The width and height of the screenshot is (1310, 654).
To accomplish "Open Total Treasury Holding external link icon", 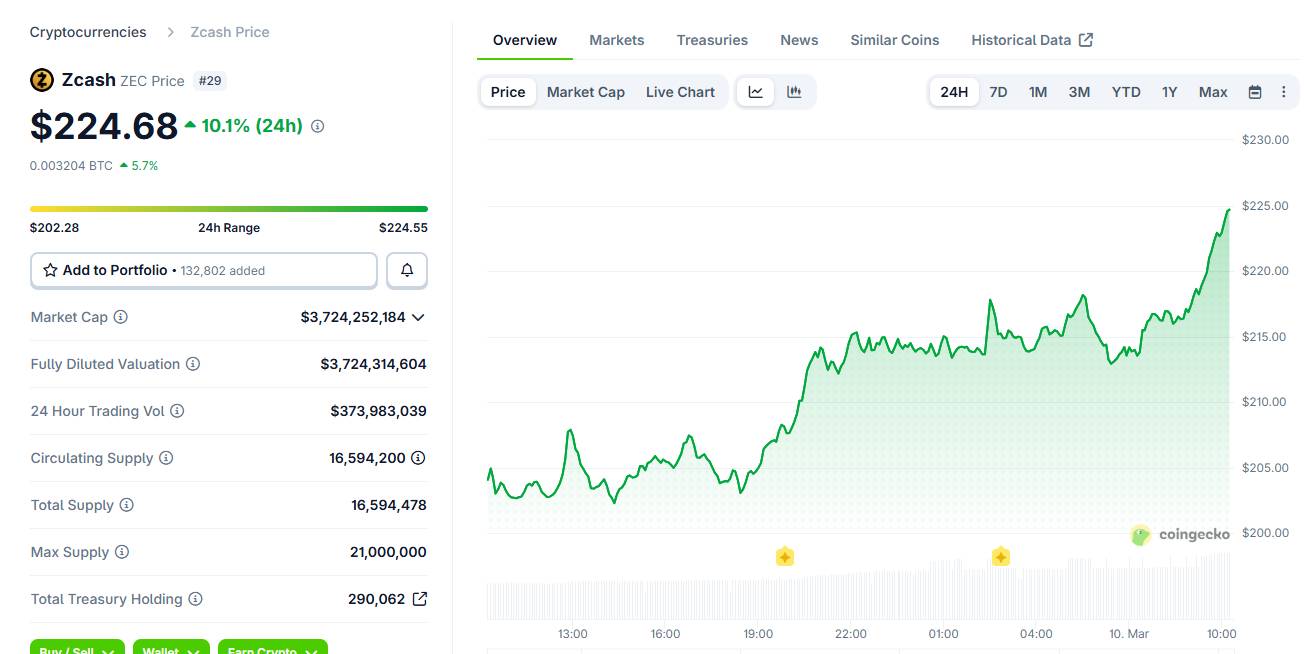I will coord(420,598).
